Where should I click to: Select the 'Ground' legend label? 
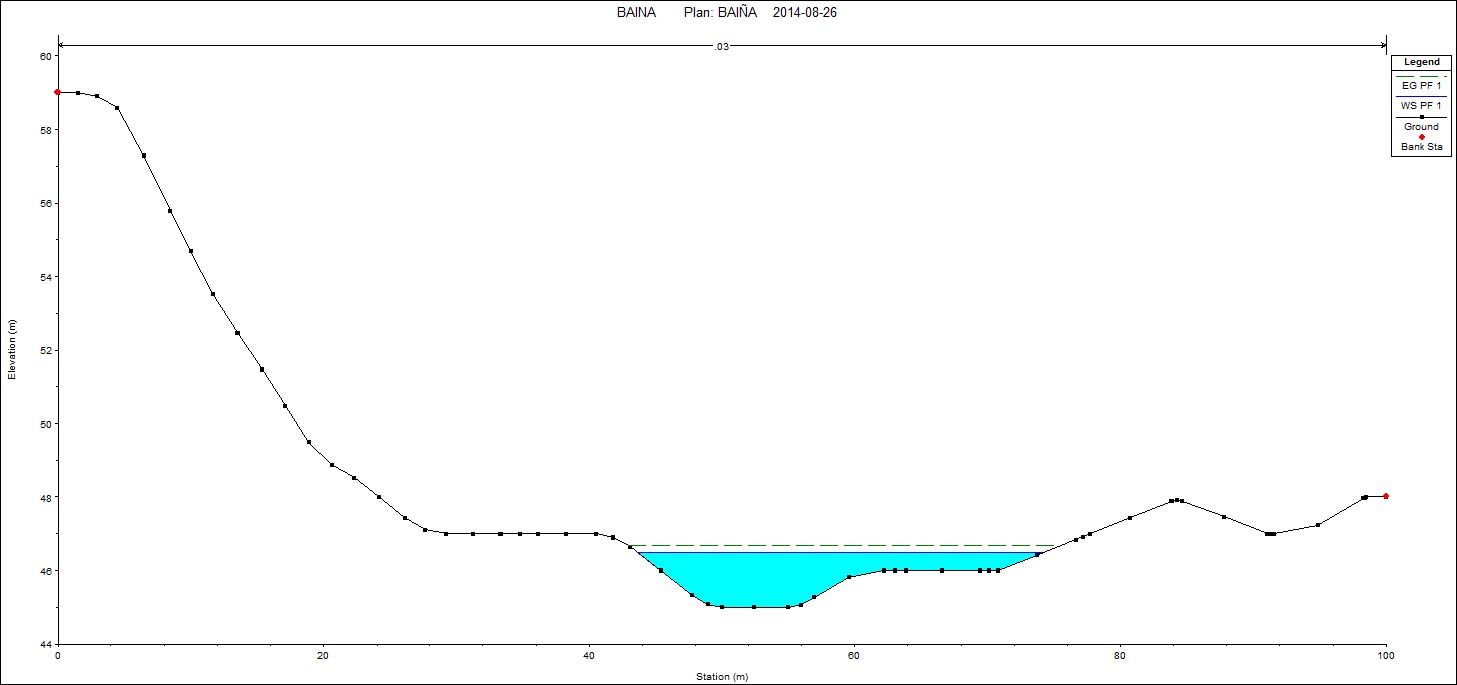click(1421, 127)
